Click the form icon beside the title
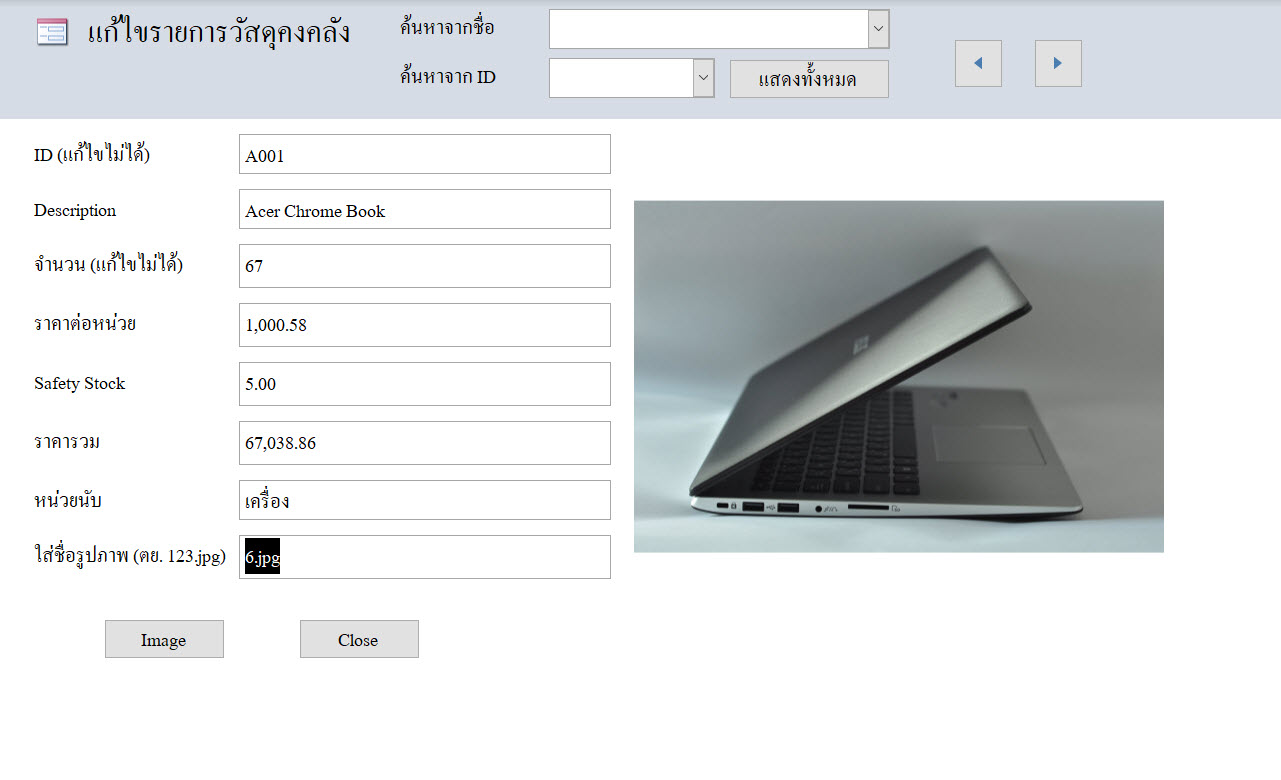This screenshot has width=1281, height=780. (x=52, y=32)
